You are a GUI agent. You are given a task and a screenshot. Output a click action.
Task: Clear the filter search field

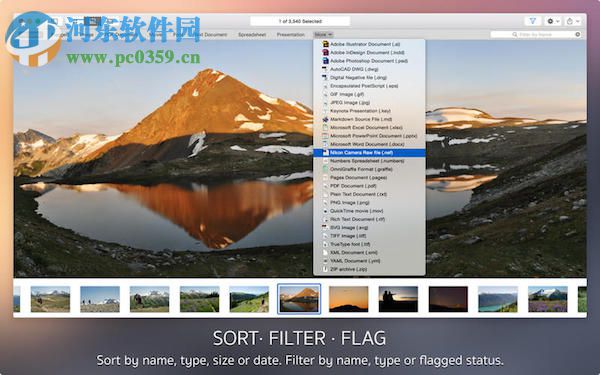pyautogui.click(x=577, y=34)
